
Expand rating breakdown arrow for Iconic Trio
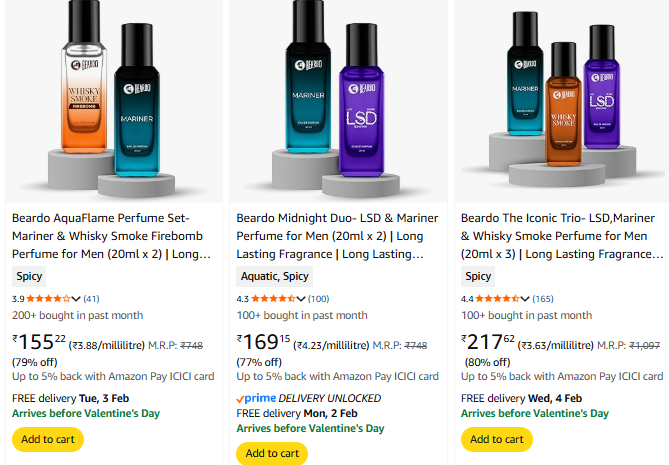525,298
